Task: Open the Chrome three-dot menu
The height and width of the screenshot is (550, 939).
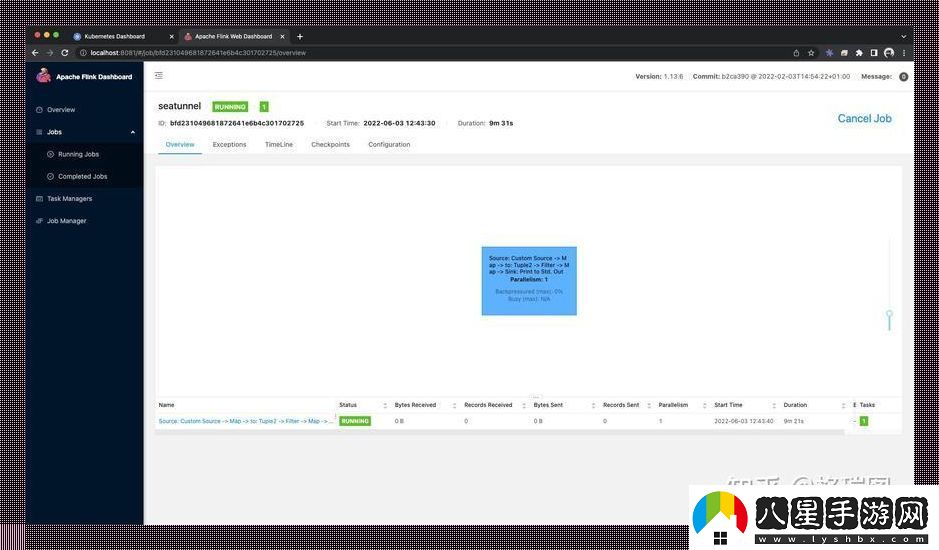Action: 904,53
